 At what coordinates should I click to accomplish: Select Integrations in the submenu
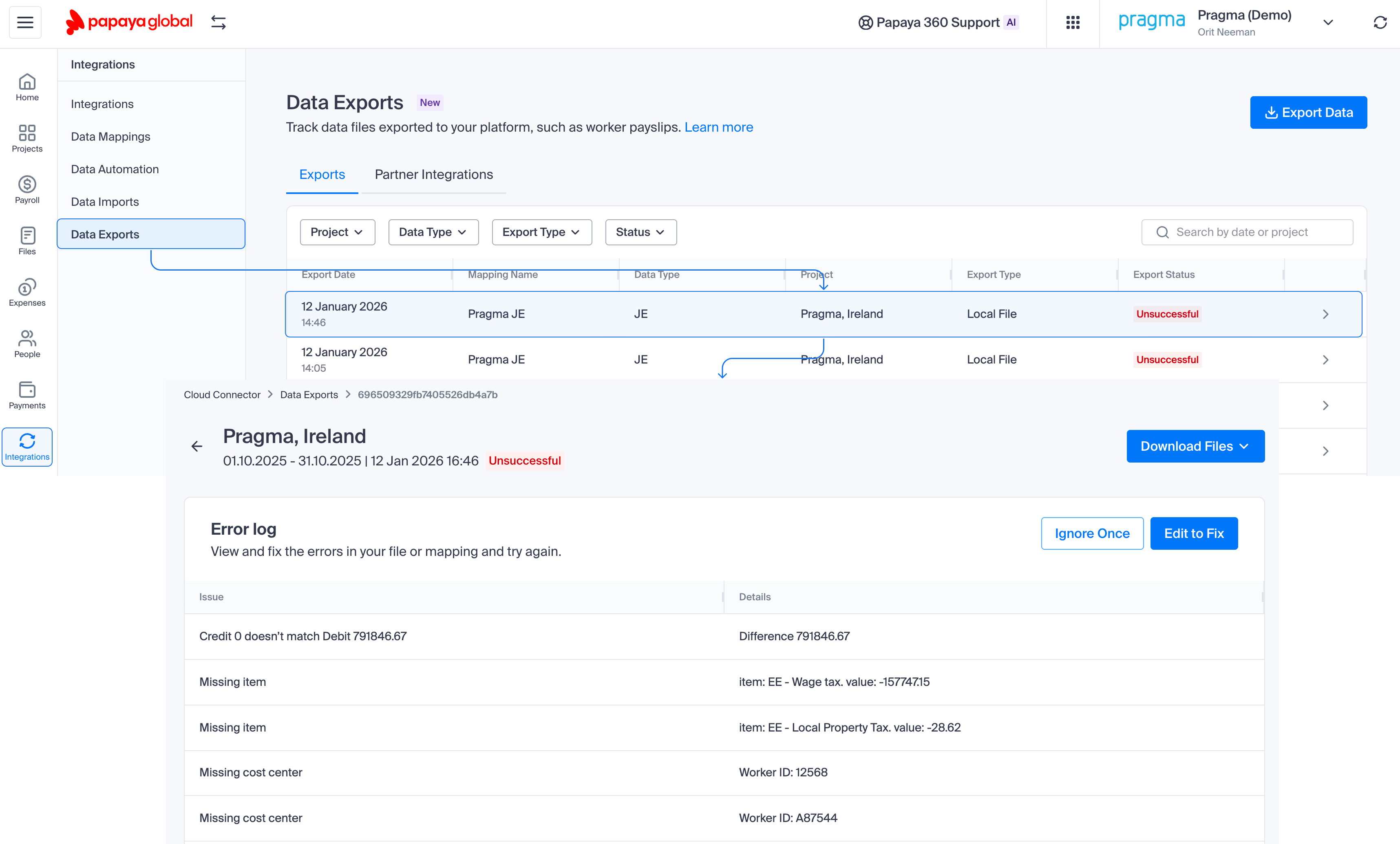[x=102, y=104]
